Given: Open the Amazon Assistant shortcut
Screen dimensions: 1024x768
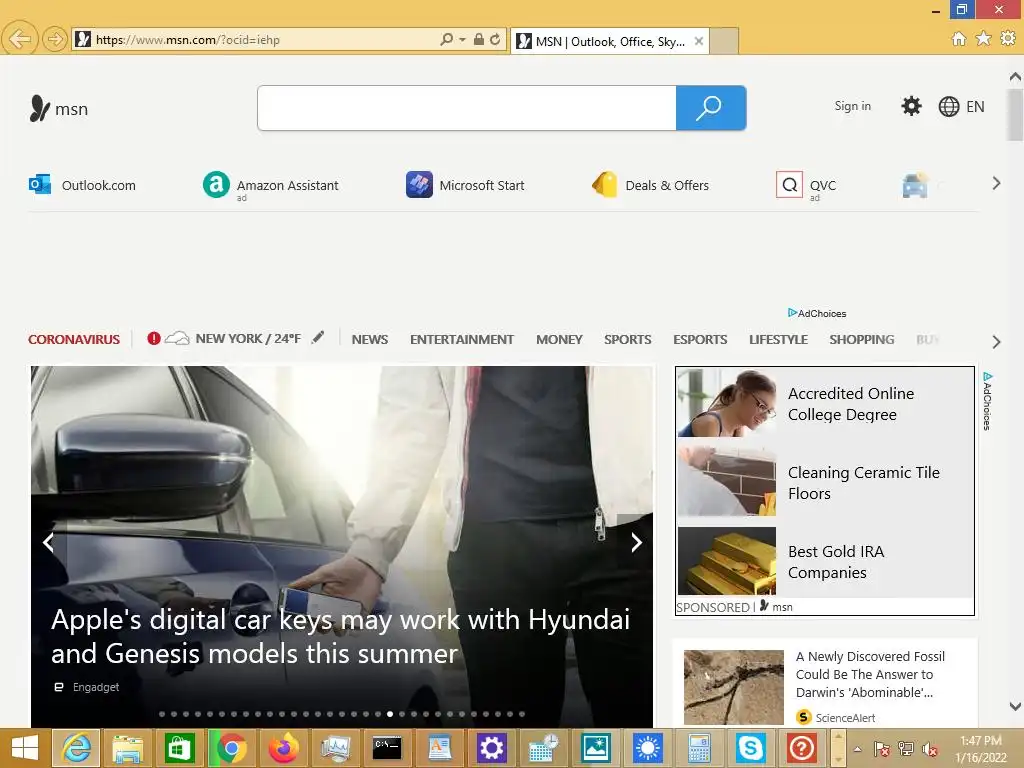Looking at the screenshot, I should click(x=271, y=185).
